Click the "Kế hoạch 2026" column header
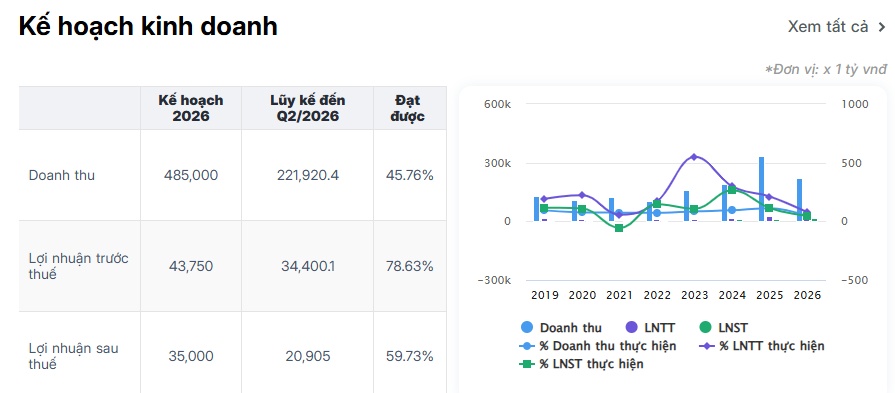Viewport: 895px width, 393px height. [191, 108]
